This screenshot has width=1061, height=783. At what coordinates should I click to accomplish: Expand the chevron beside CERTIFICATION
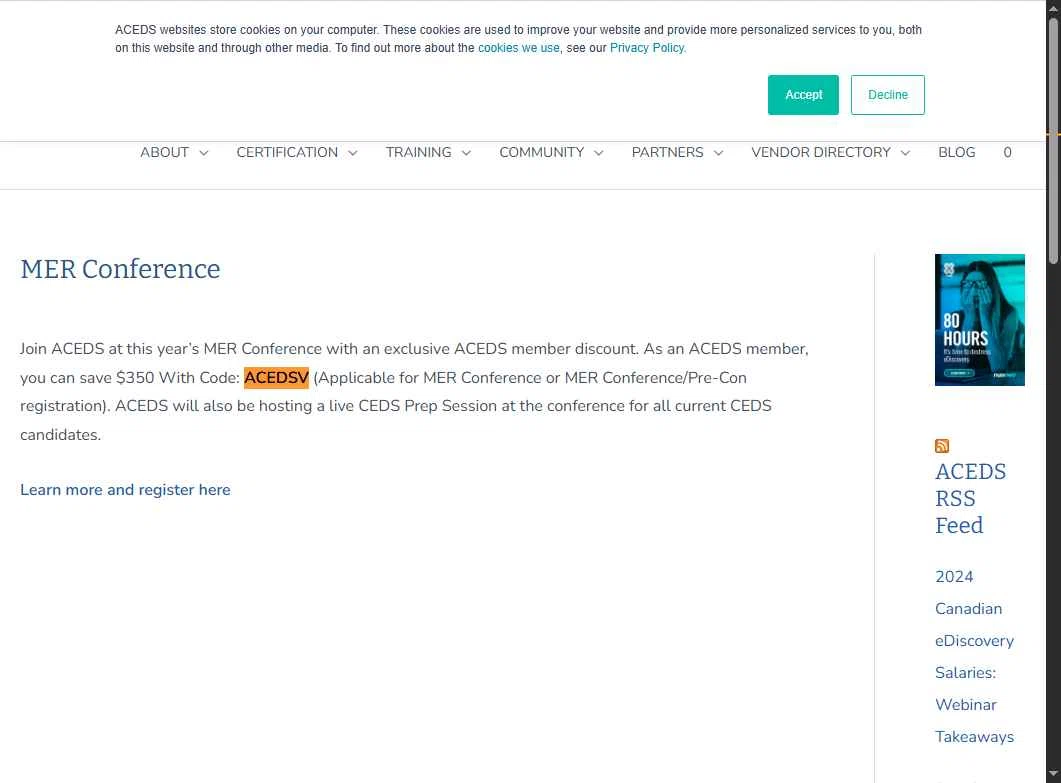click(353, 153)
